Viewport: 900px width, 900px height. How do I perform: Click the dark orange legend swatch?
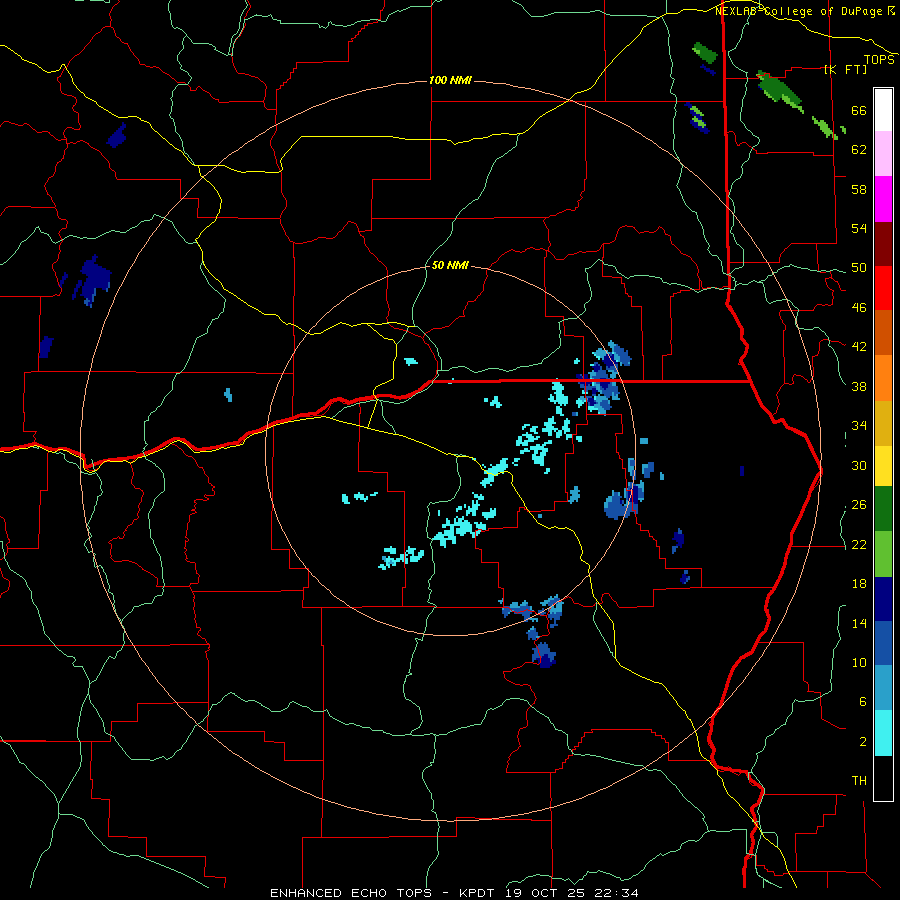tap(883, 332)
